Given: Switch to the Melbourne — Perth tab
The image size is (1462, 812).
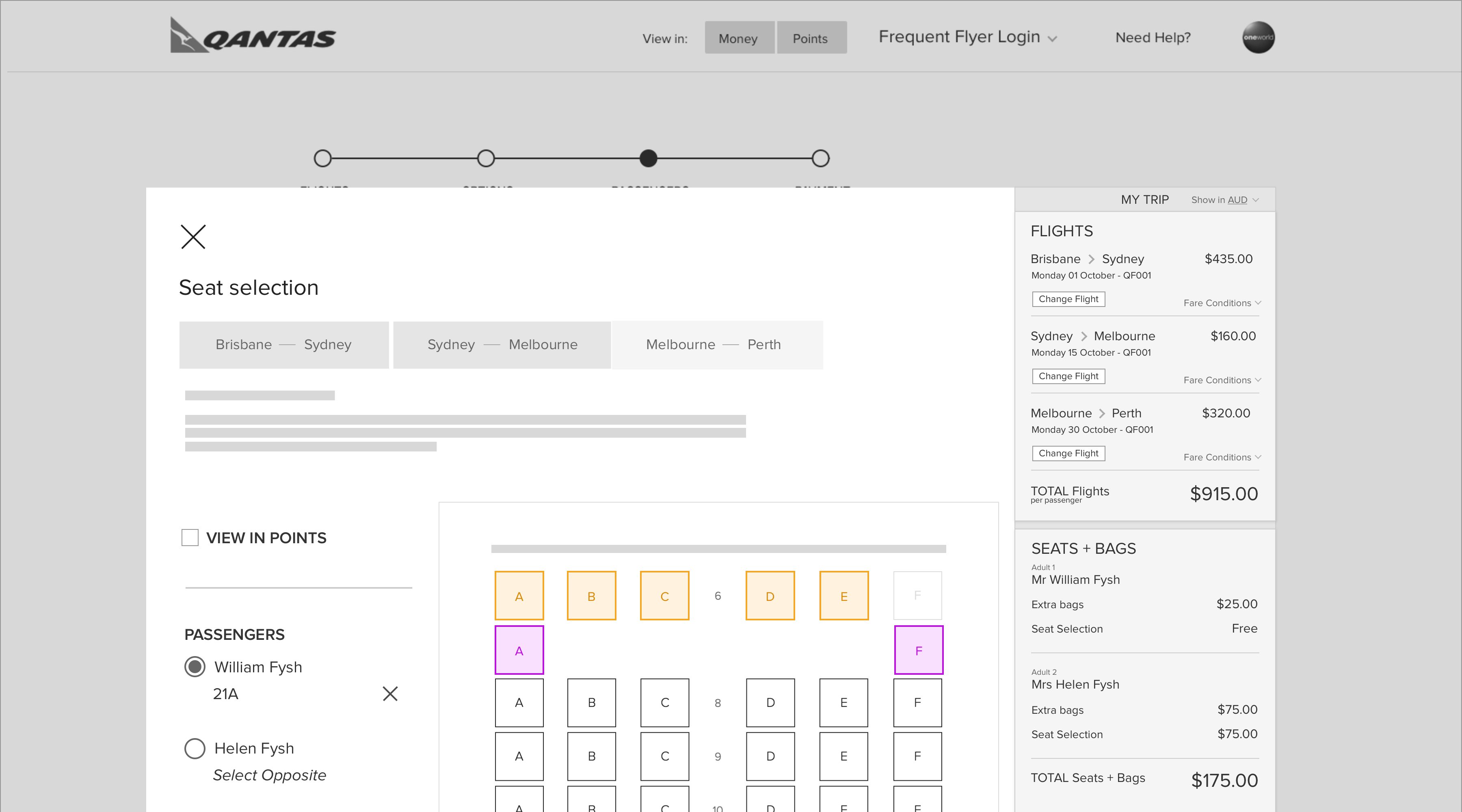Looking at the screenshot, I should pos(717,345).
